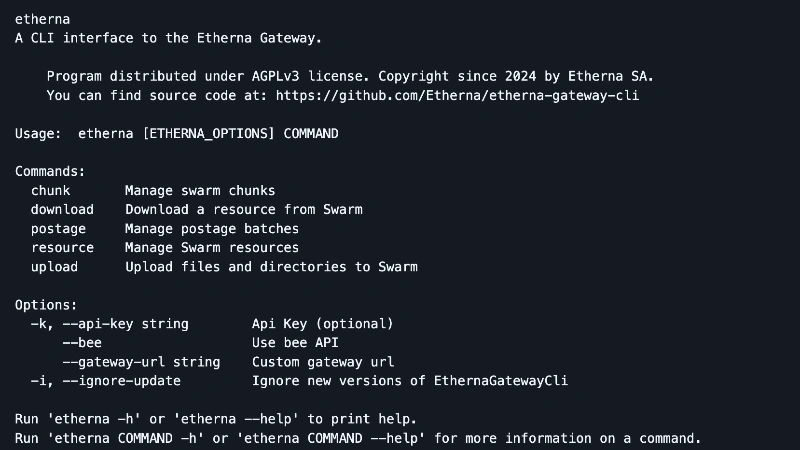Click 'Use bee API' description text

(x=295, y=343)
